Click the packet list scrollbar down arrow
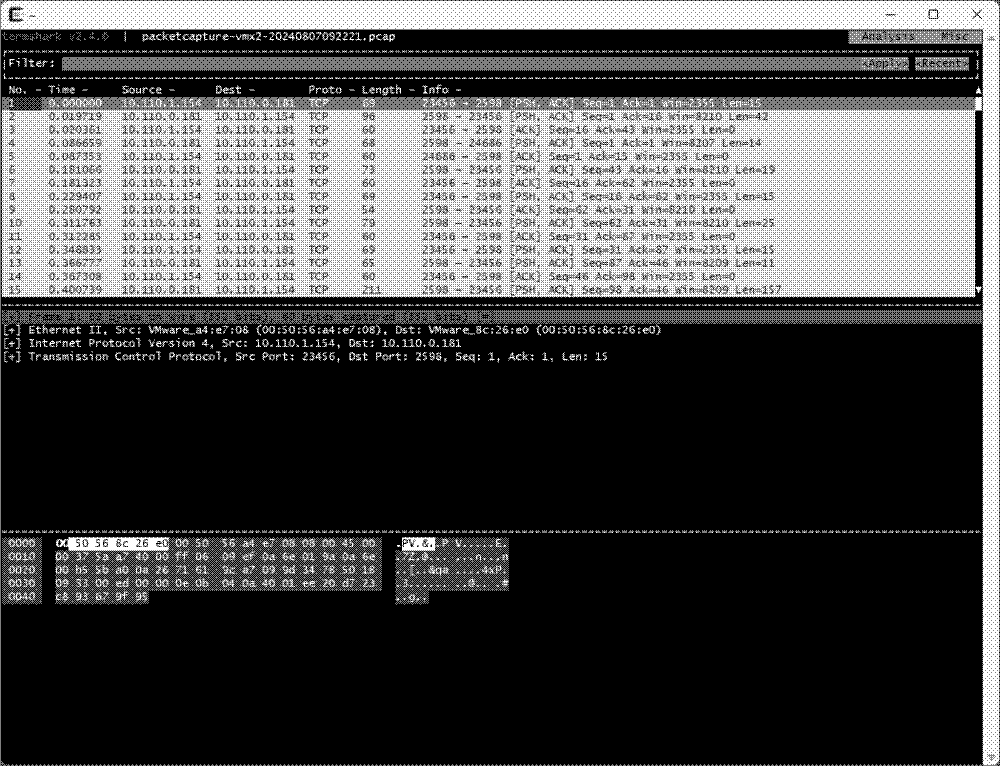The height and width of the screenshot is (766, 1000). coord(977,290)
